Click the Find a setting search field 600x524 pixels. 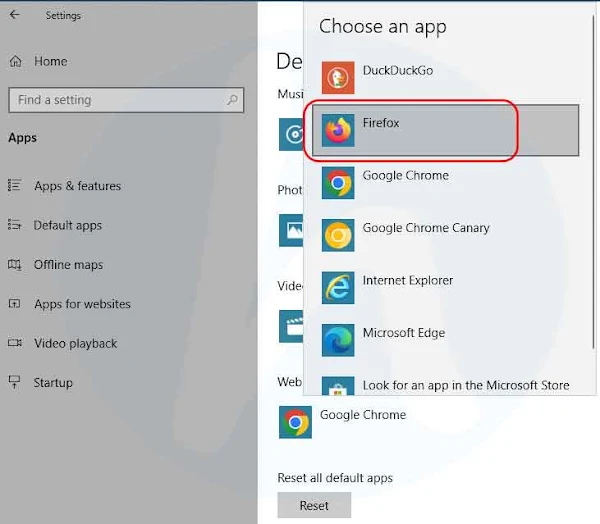[x=126, y=100]
